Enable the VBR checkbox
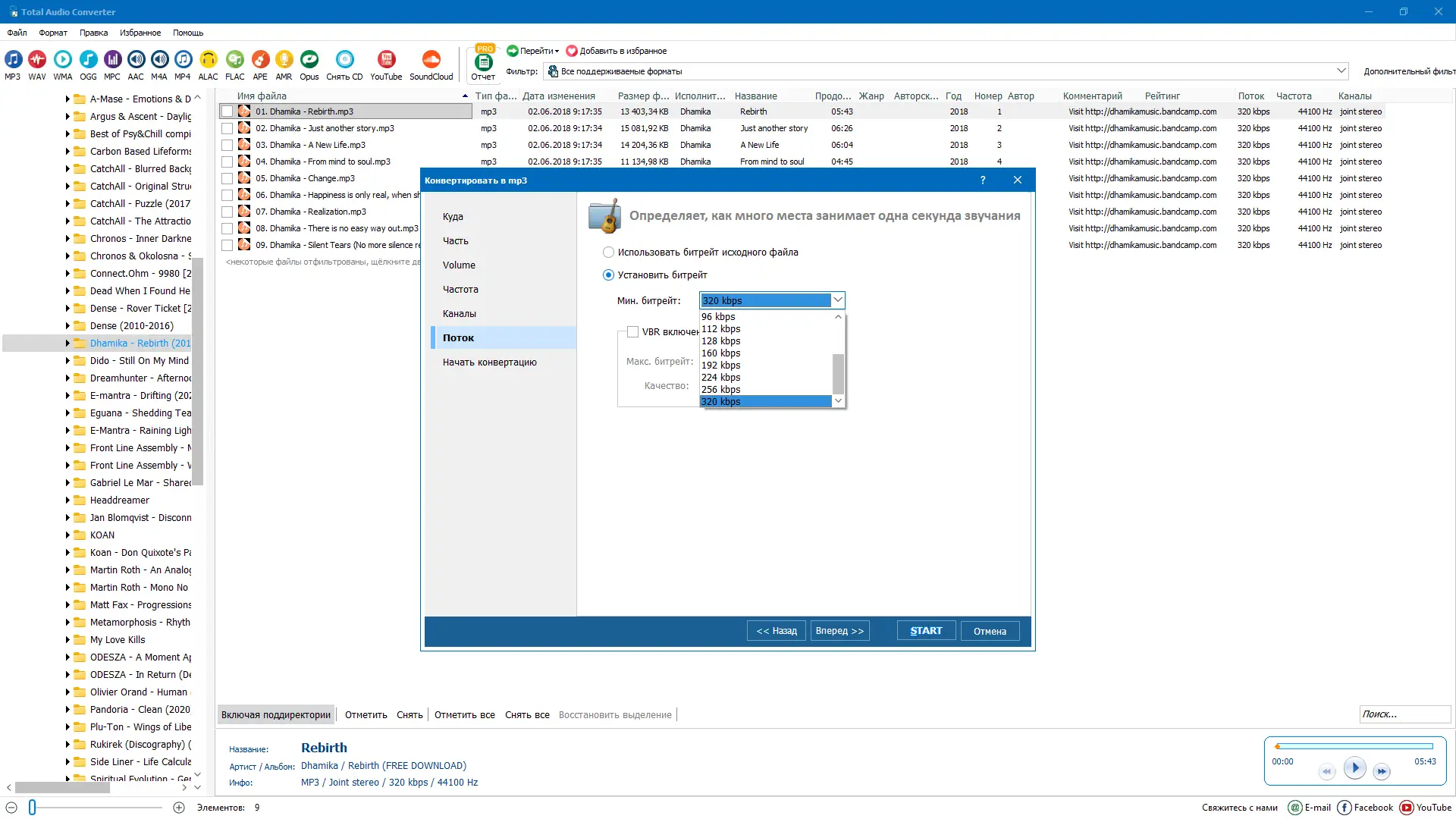 pos(632,332)
